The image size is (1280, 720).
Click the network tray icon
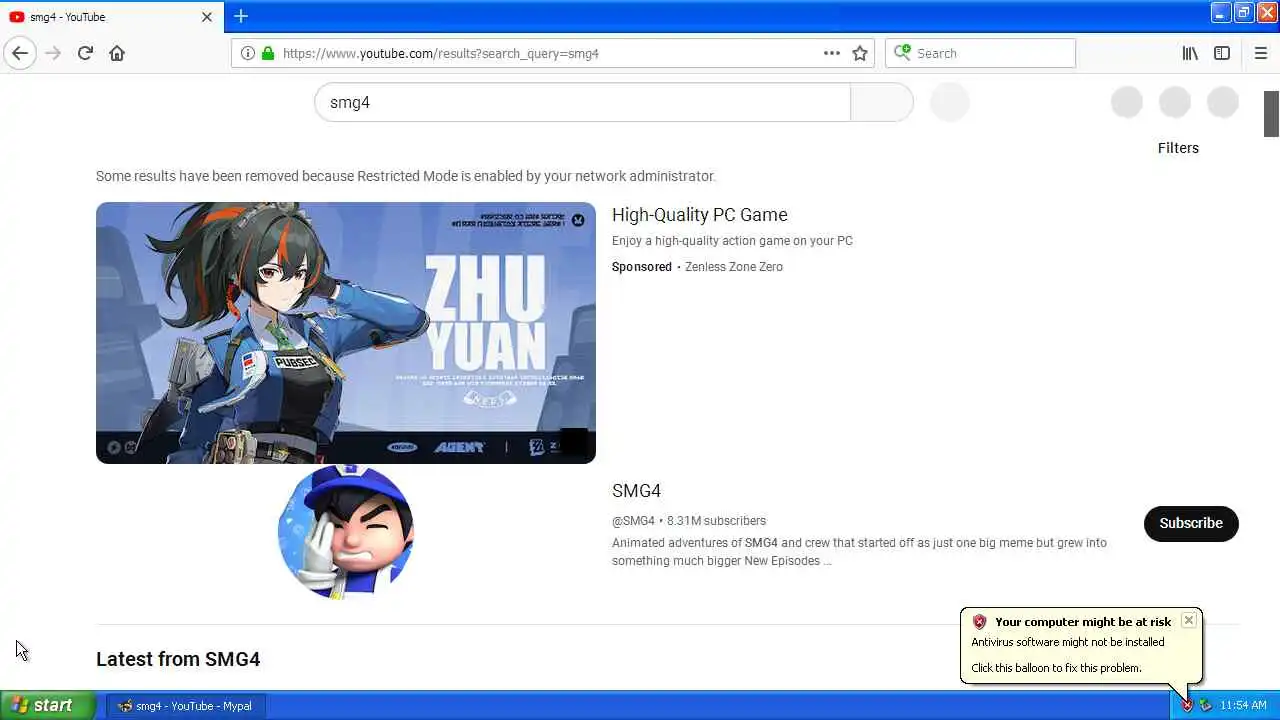click(1205, 705)
